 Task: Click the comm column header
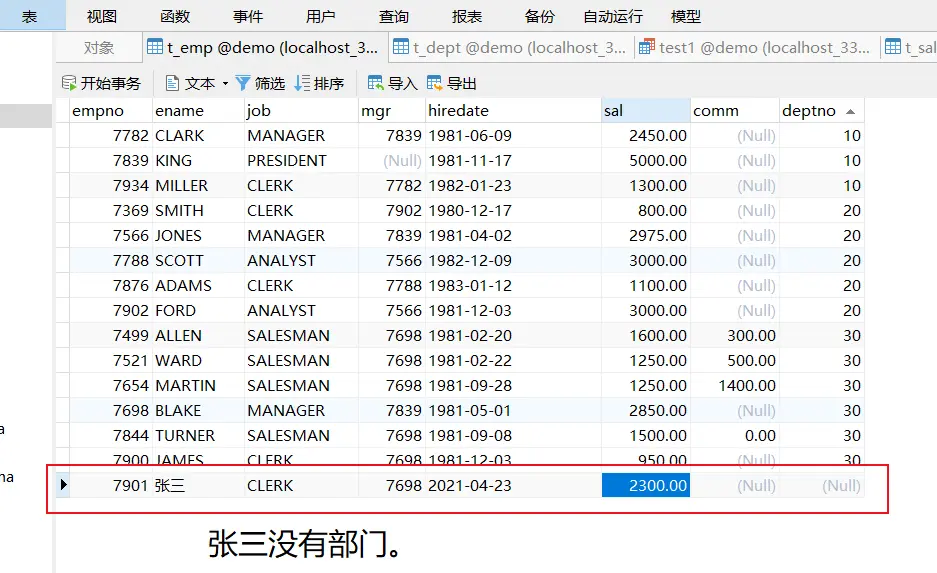pyautogui.click(x=734, y=111)
